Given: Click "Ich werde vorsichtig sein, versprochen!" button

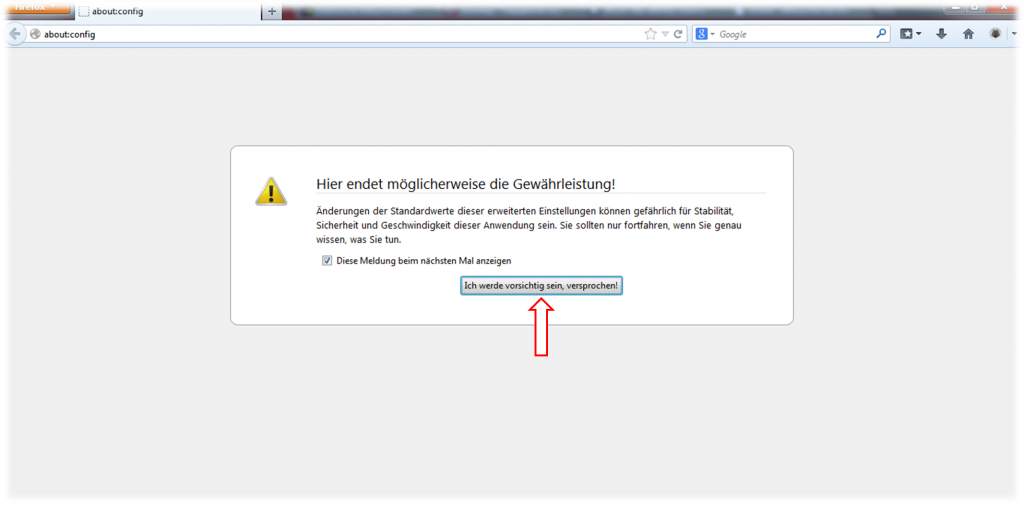Looking at the screenshot, I should pyautogui.click(x=541, y=286).
